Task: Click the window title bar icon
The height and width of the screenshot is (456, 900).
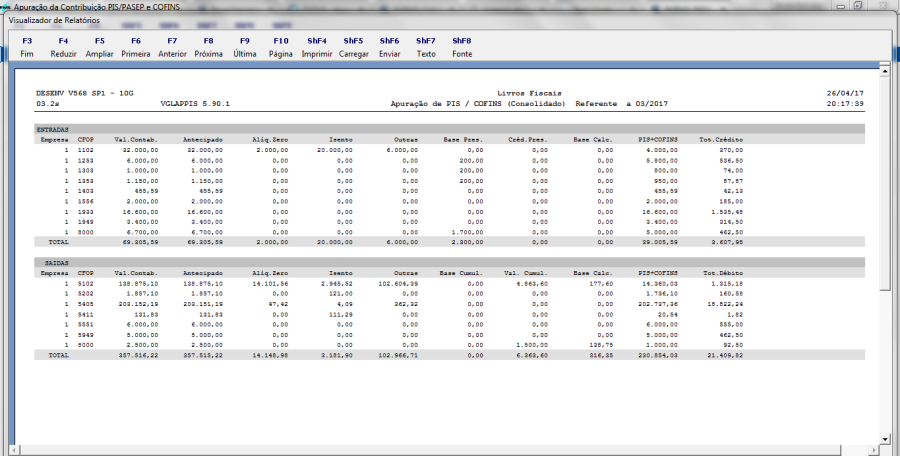Action: point(5,6)
